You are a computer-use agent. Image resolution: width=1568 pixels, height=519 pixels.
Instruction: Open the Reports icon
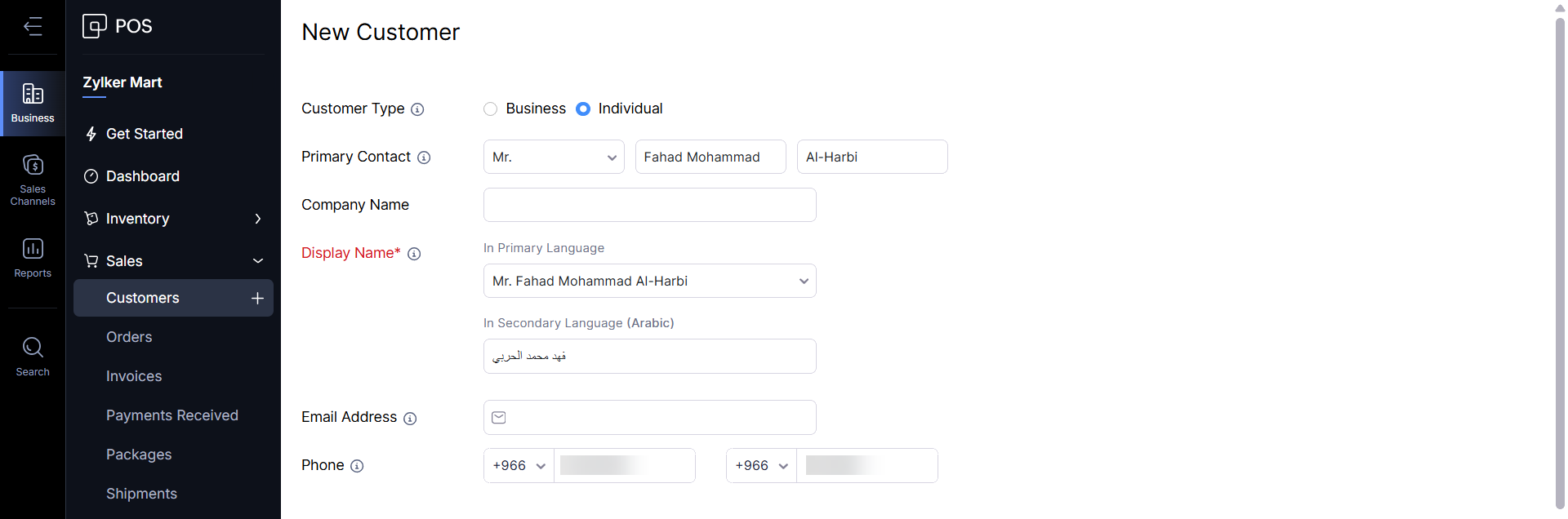33,257
